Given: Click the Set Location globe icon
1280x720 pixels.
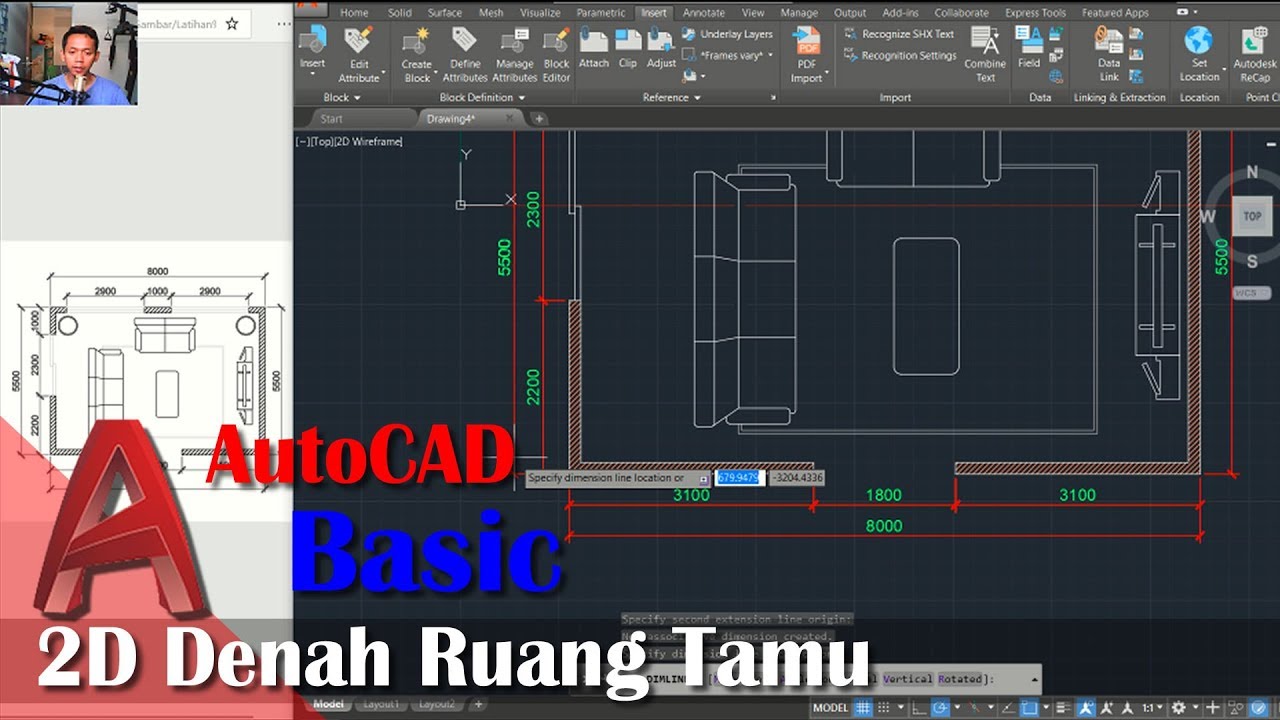Looking at the screenshot, I should coord(1199,41).
